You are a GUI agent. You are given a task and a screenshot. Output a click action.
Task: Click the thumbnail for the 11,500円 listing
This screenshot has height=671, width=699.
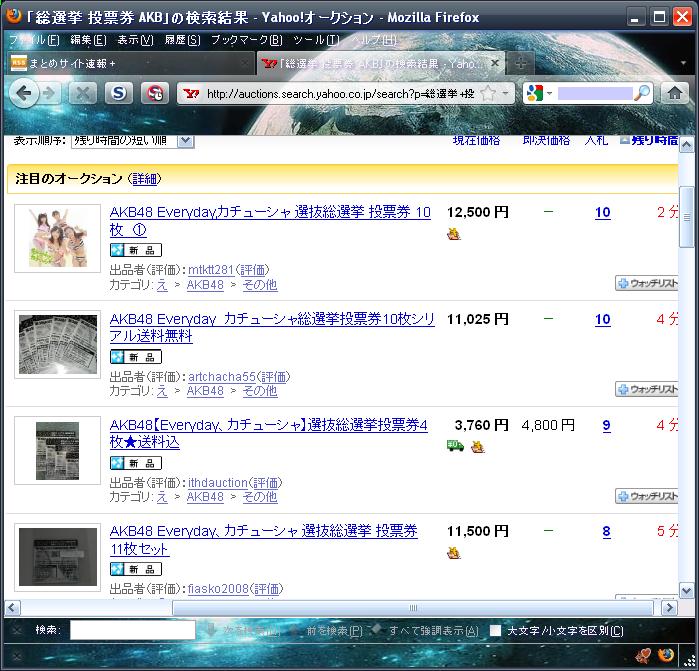58,557
